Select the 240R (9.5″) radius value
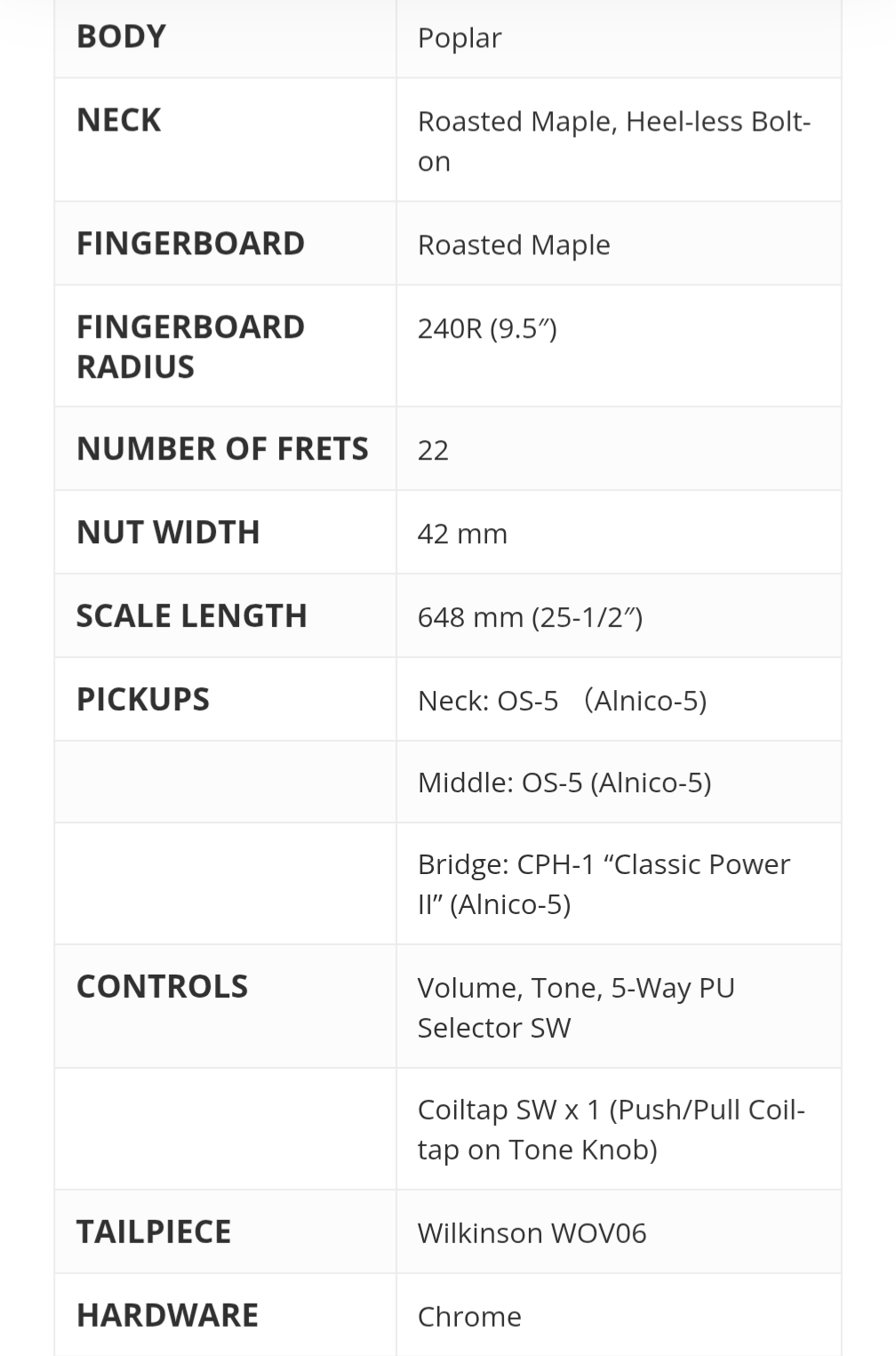Viewport: 896px width, 1356px height. (x=487, y=329)
